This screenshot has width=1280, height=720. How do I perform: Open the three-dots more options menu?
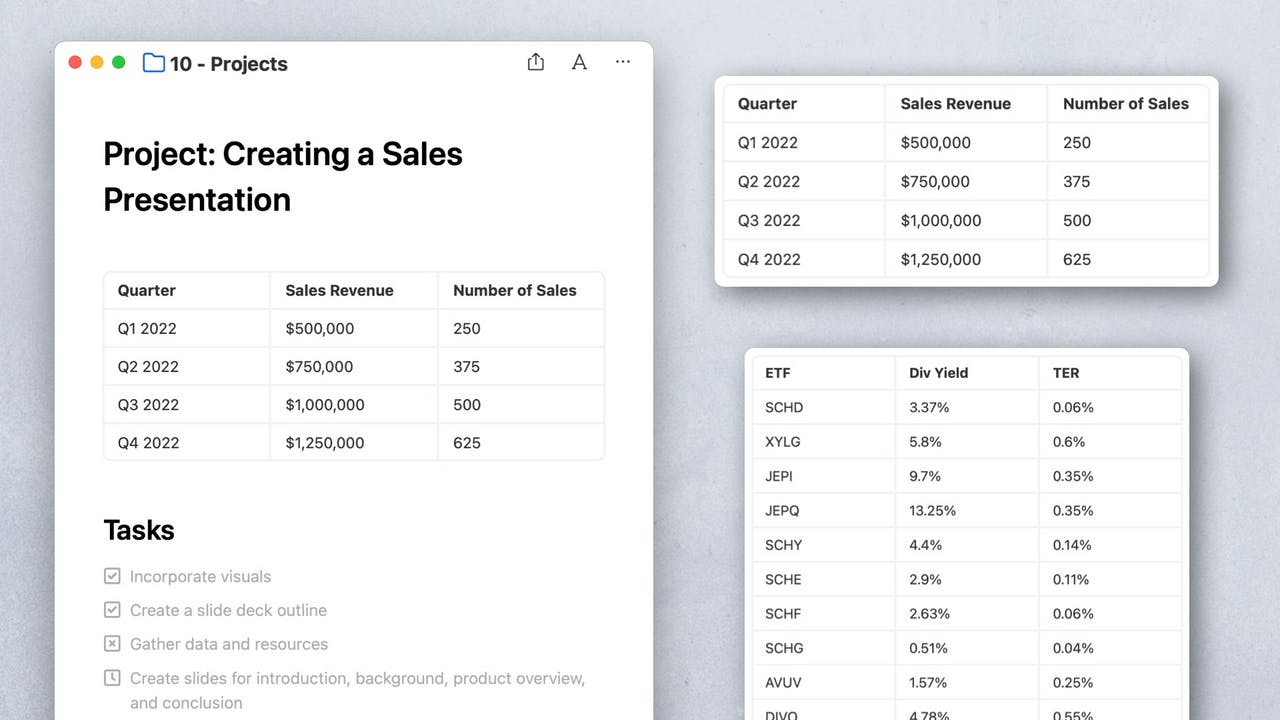coord(623,62)
